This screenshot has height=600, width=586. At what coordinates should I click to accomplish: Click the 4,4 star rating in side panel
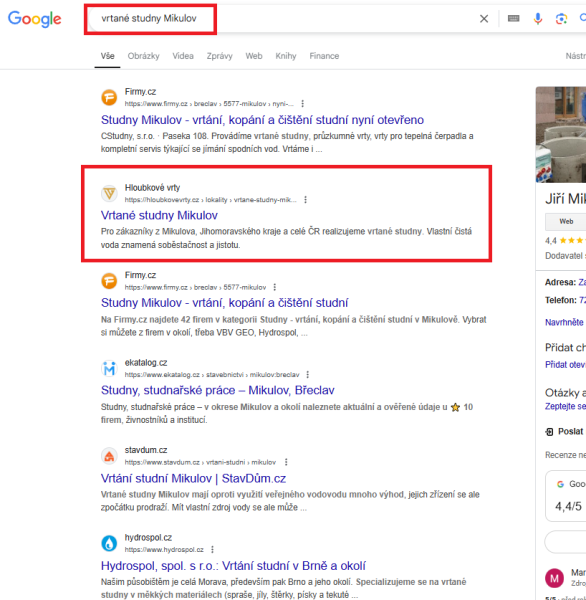pos(565,240)
